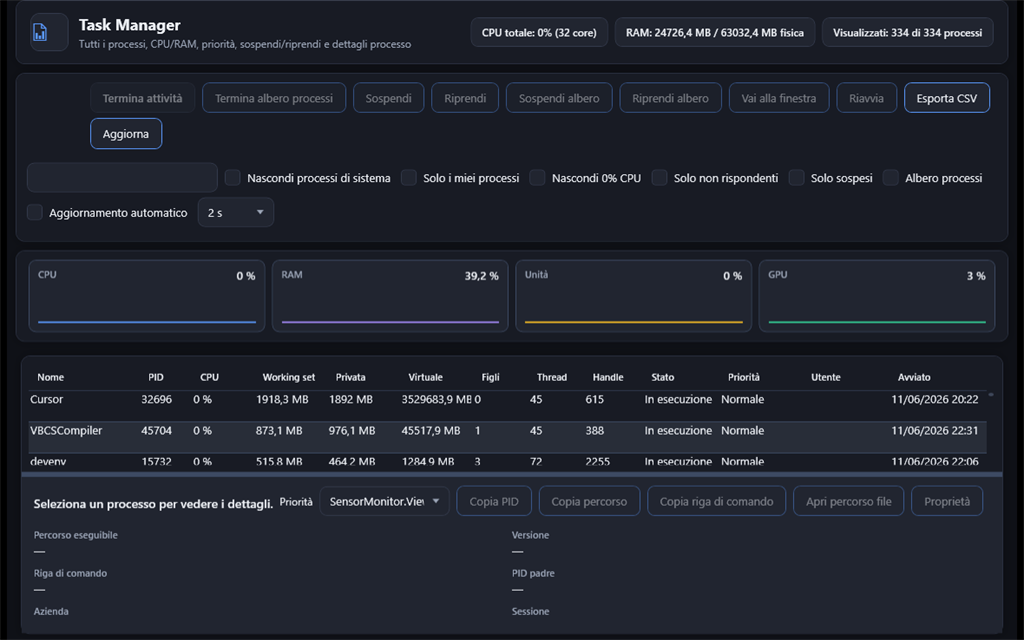Click Sospendi albero button
Image resolution: width=1024 pixels, height=640 pixels.
click(x=559, y=98)
